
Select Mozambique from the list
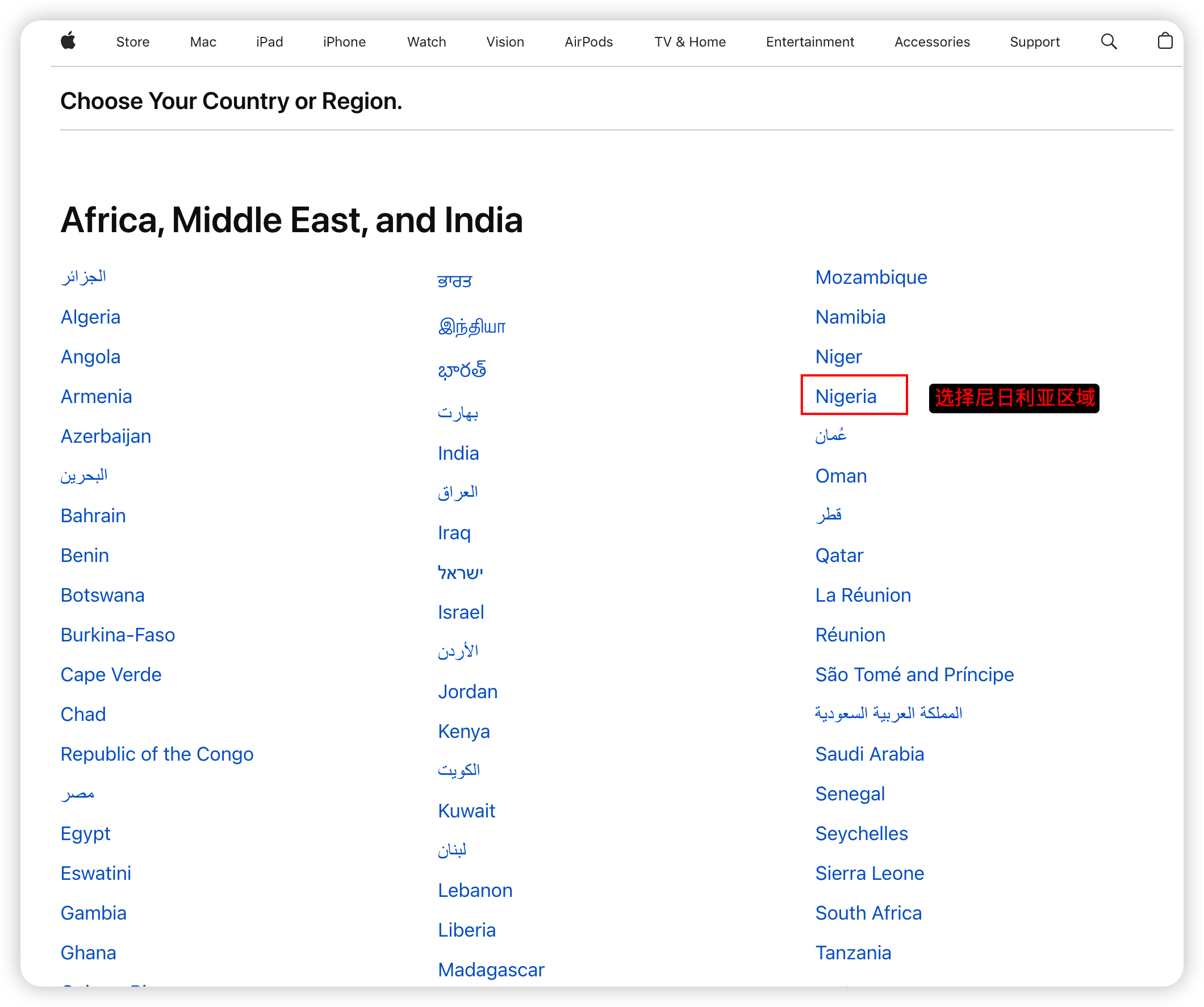click(x=871, y=278)
